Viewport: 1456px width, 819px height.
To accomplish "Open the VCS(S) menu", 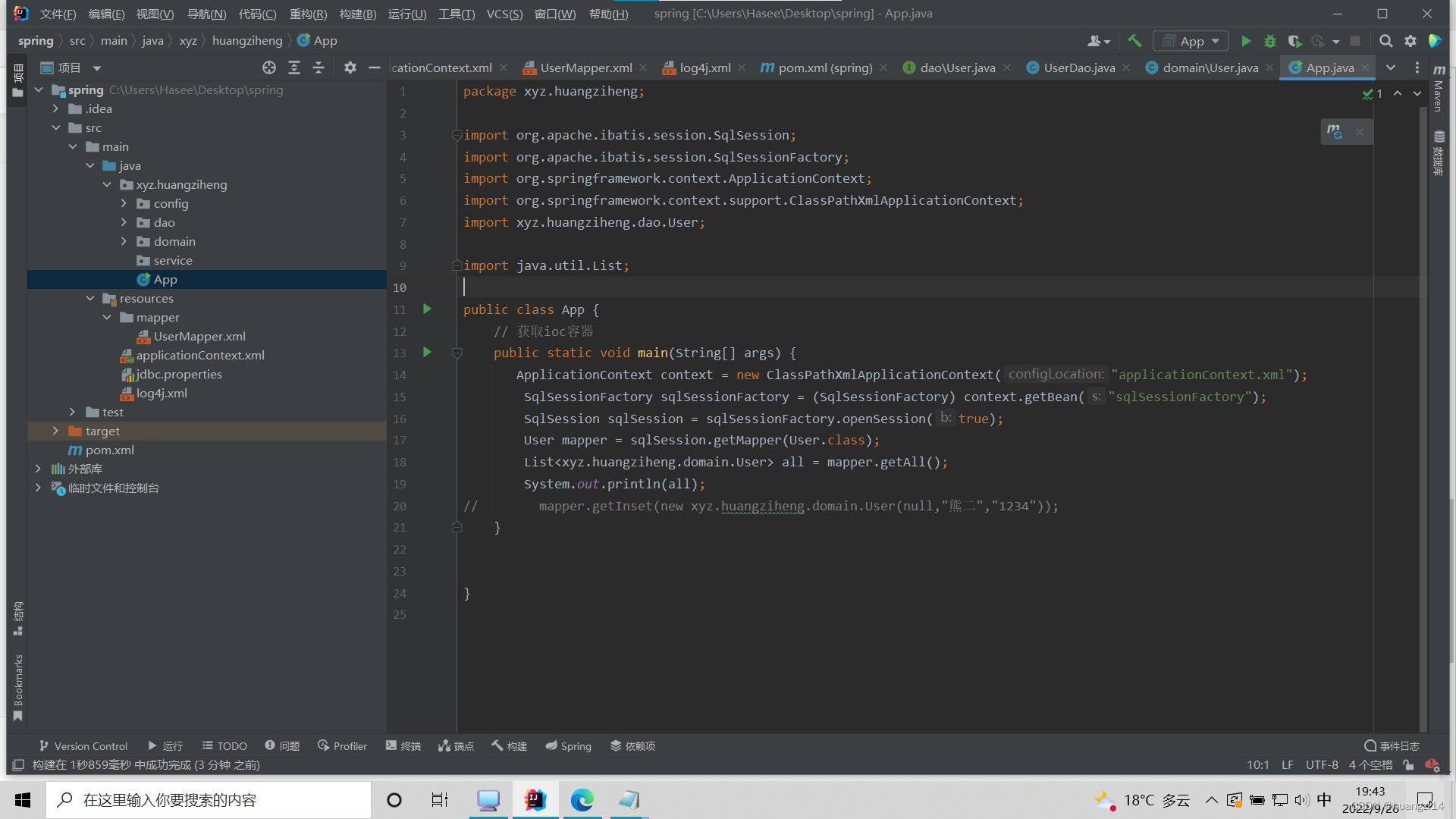I will (x=504, y=14).
